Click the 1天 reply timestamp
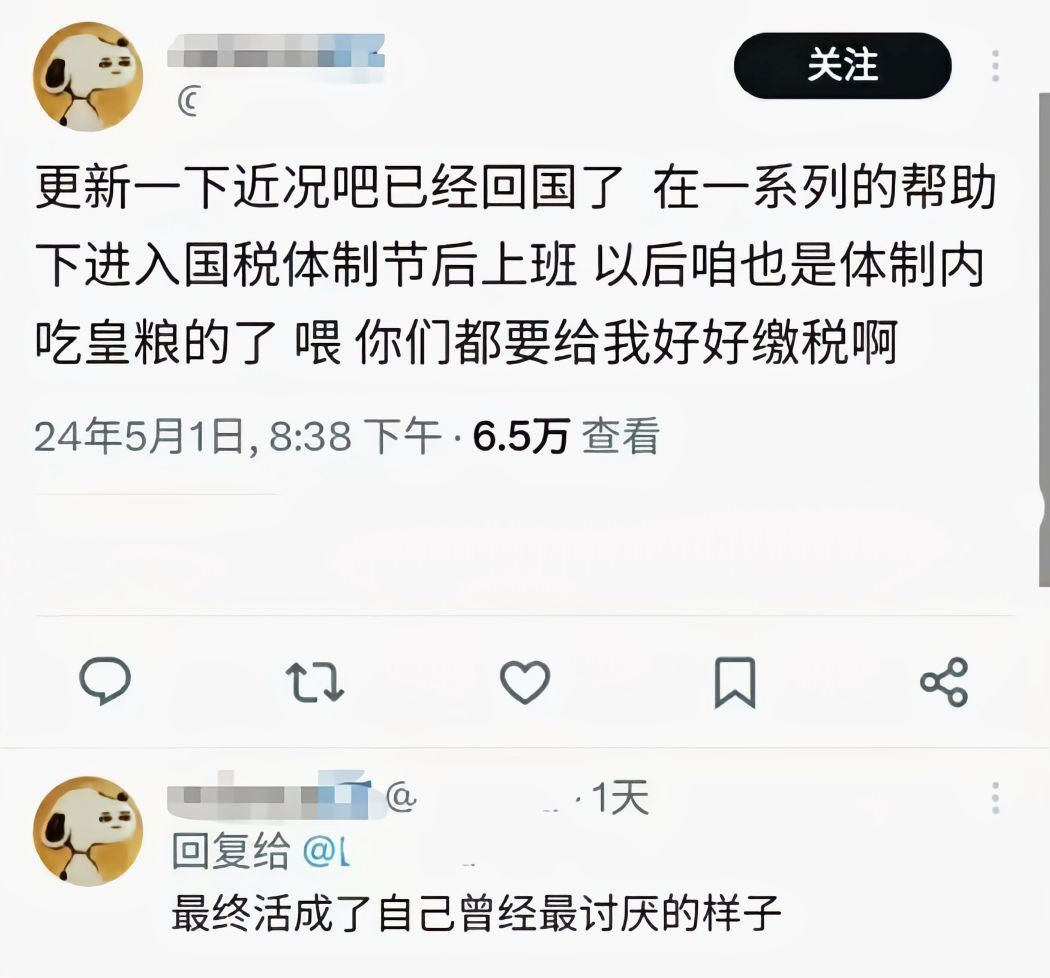Viewport: 1050px width, 978px height. [x=620, y=797]
